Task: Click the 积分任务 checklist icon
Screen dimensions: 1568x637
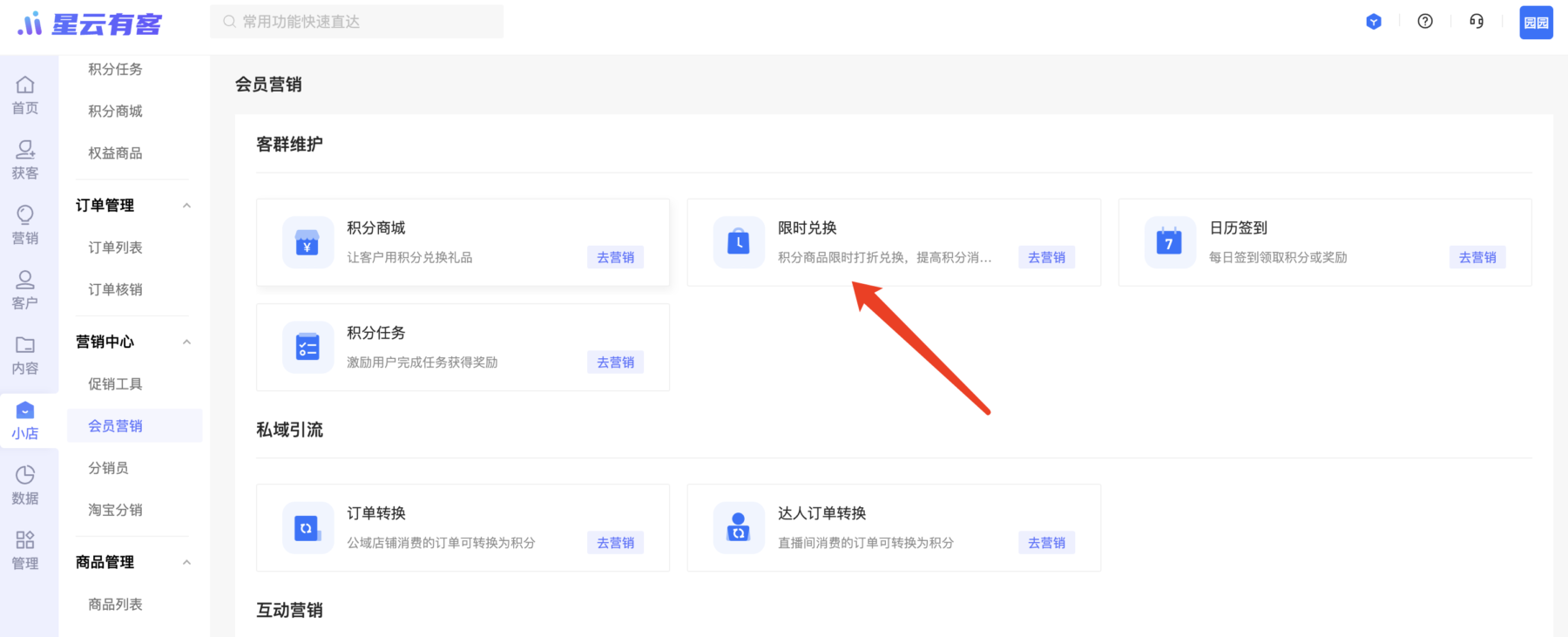Action: (308, 347)
